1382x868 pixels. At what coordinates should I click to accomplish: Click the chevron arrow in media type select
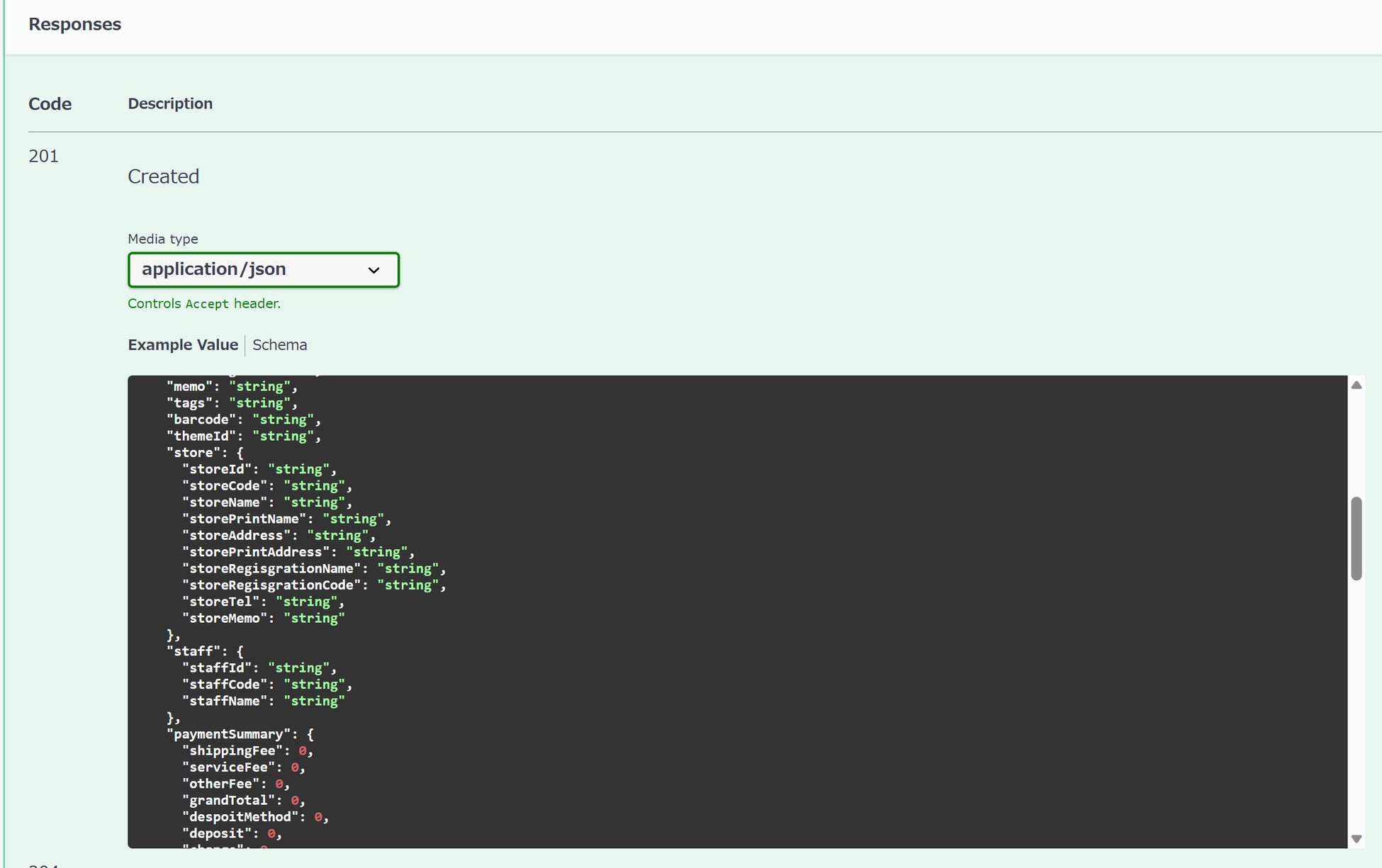373,271
